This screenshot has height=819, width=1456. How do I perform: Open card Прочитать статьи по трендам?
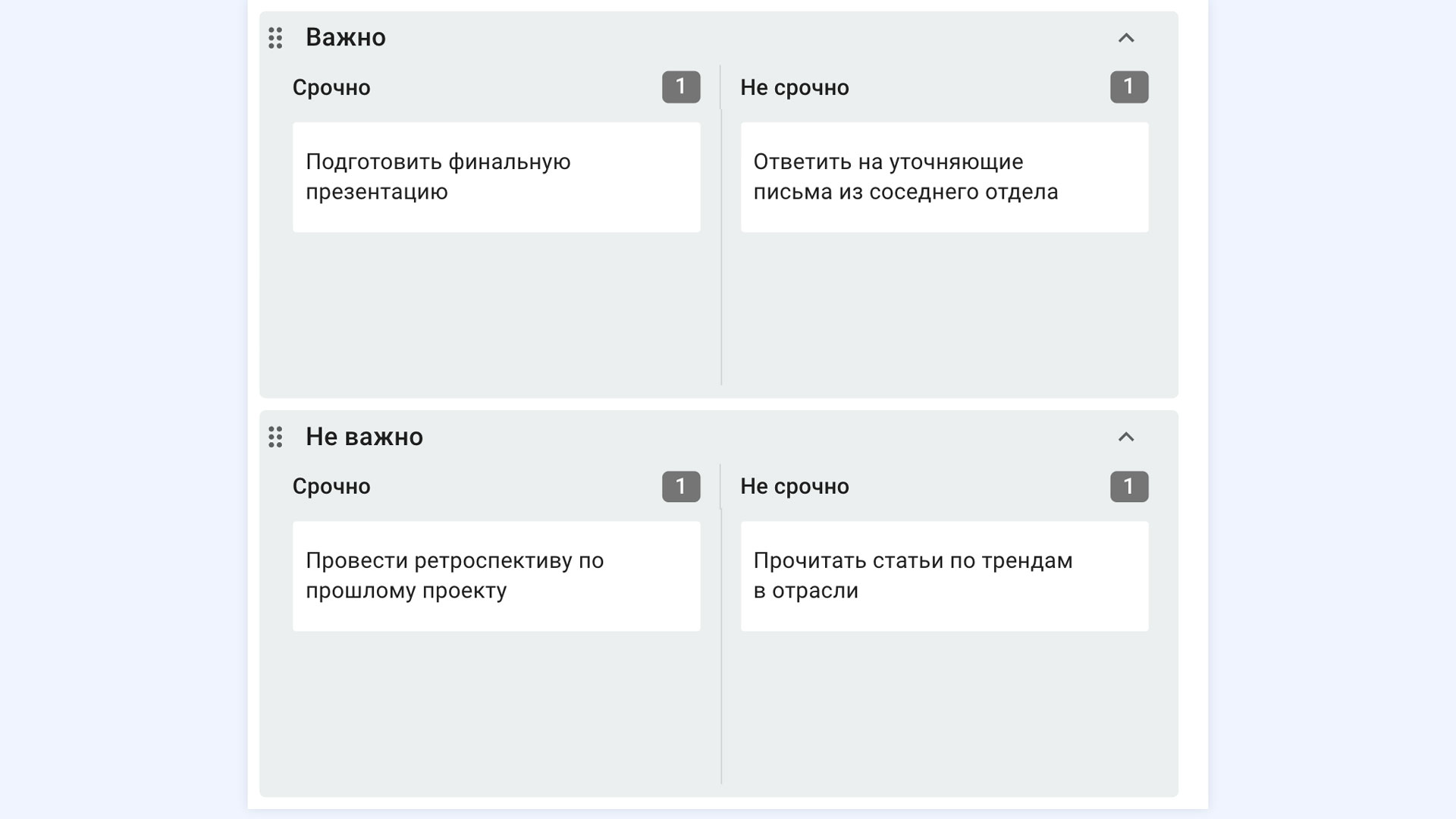944,576
